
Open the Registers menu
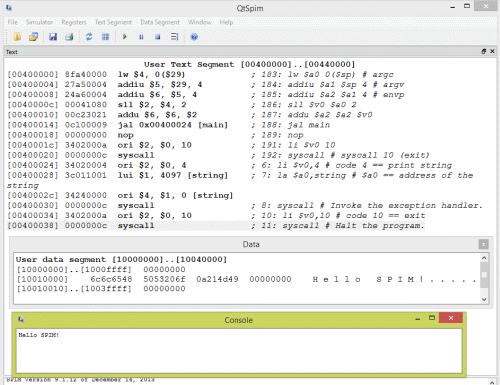(74, 22)
